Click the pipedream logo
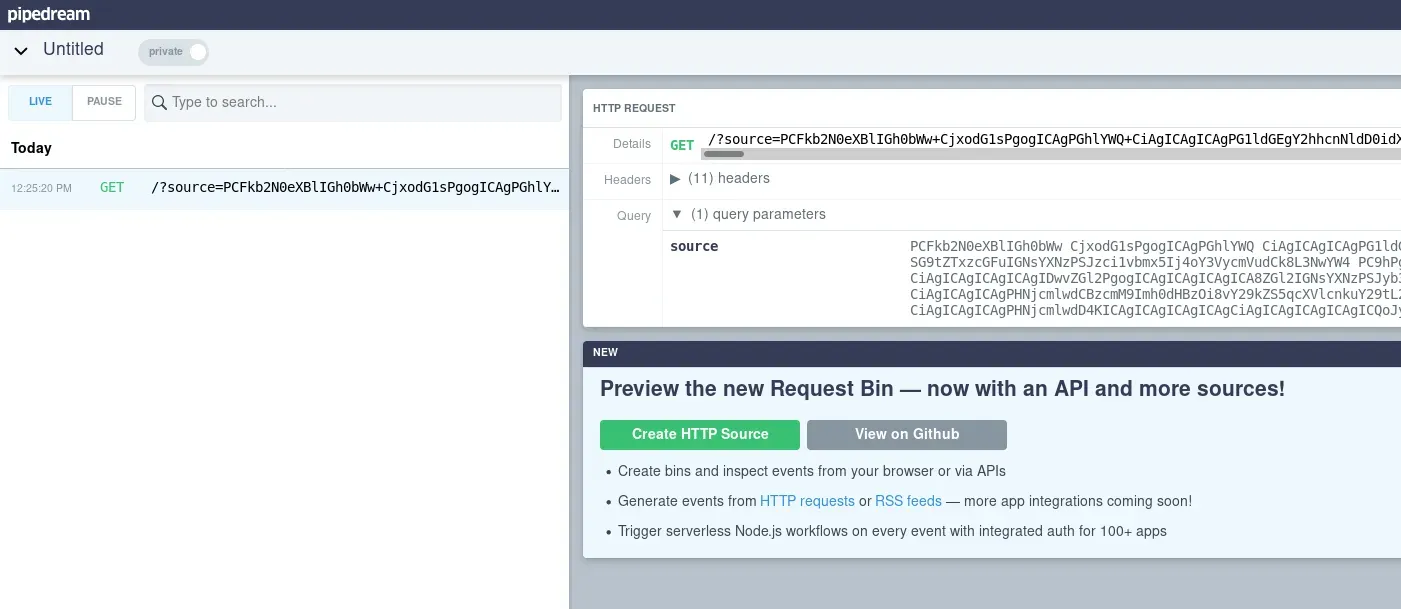Screen dimensions: 1401x609 [x=49, y=14]
